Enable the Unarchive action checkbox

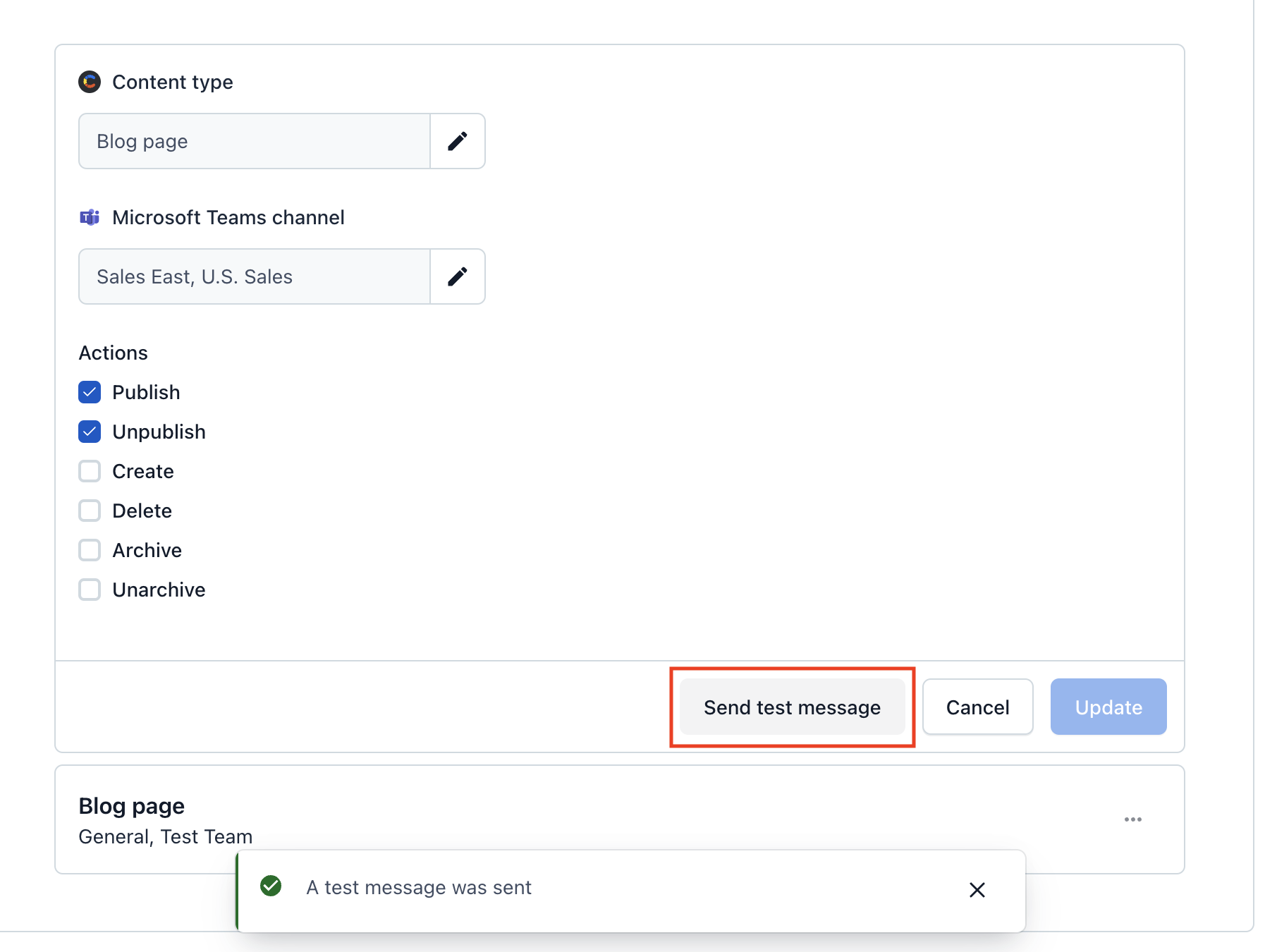point(90,590)
